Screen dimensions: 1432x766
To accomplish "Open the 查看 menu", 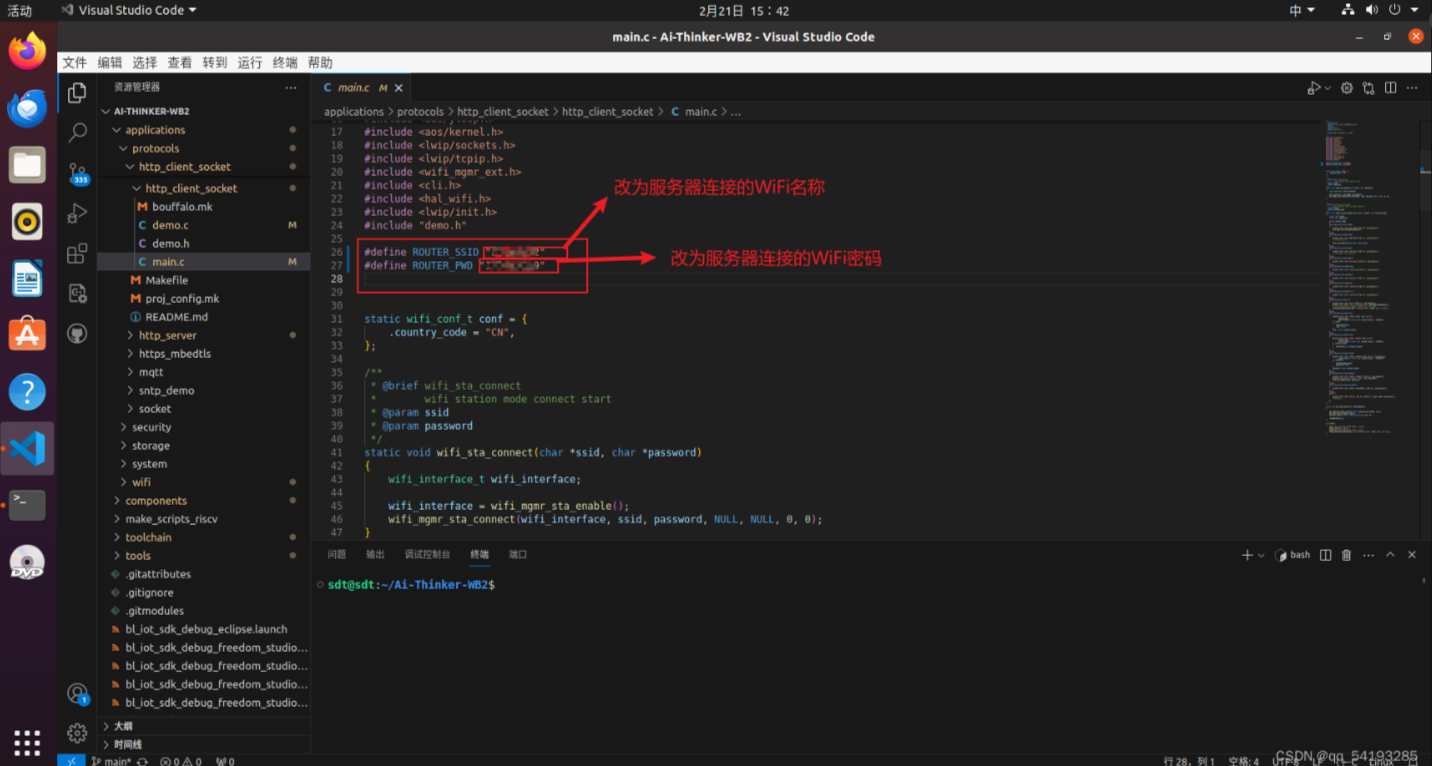I will [x=180, y=62].
